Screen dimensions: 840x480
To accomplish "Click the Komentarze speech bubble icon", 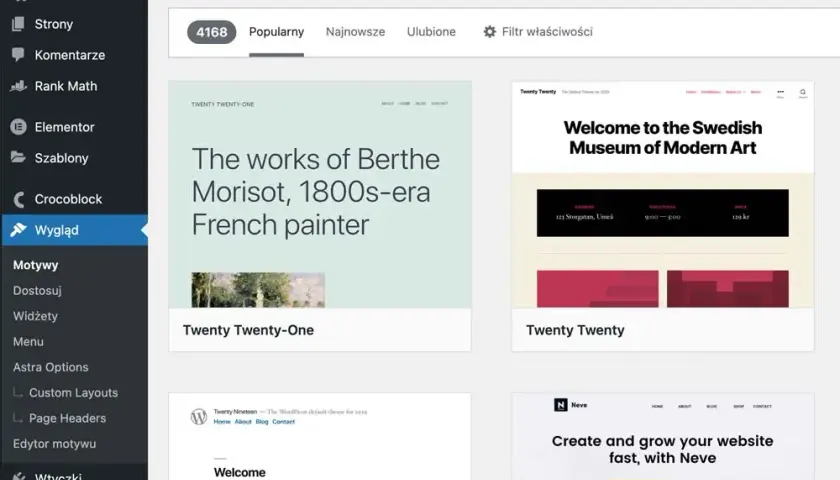I will tap(18, 55).
